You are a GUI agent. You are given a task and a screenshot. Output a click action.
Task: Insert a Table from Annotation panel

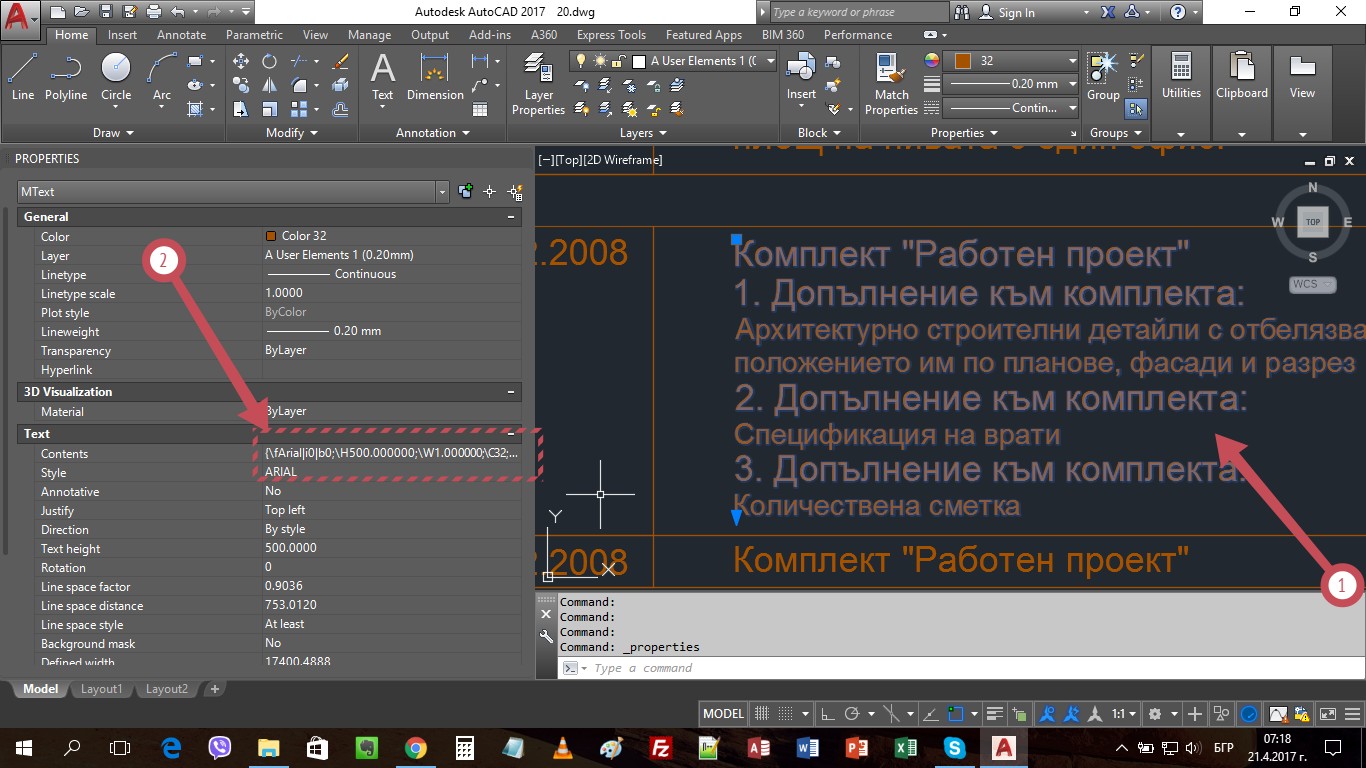tap(480, 109)
